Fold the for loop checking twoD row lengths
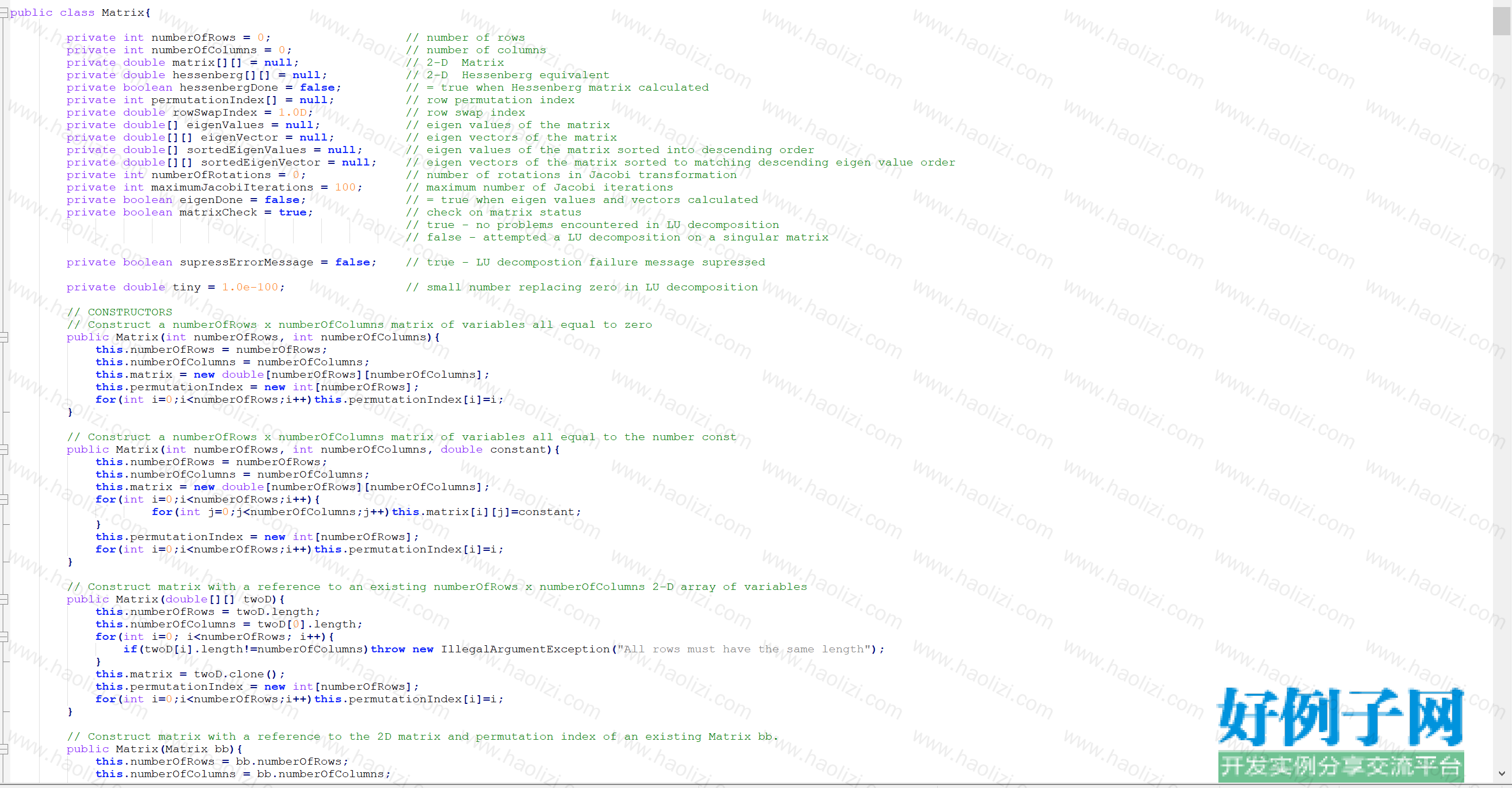 pyautogui.click(x=3, y=637)
